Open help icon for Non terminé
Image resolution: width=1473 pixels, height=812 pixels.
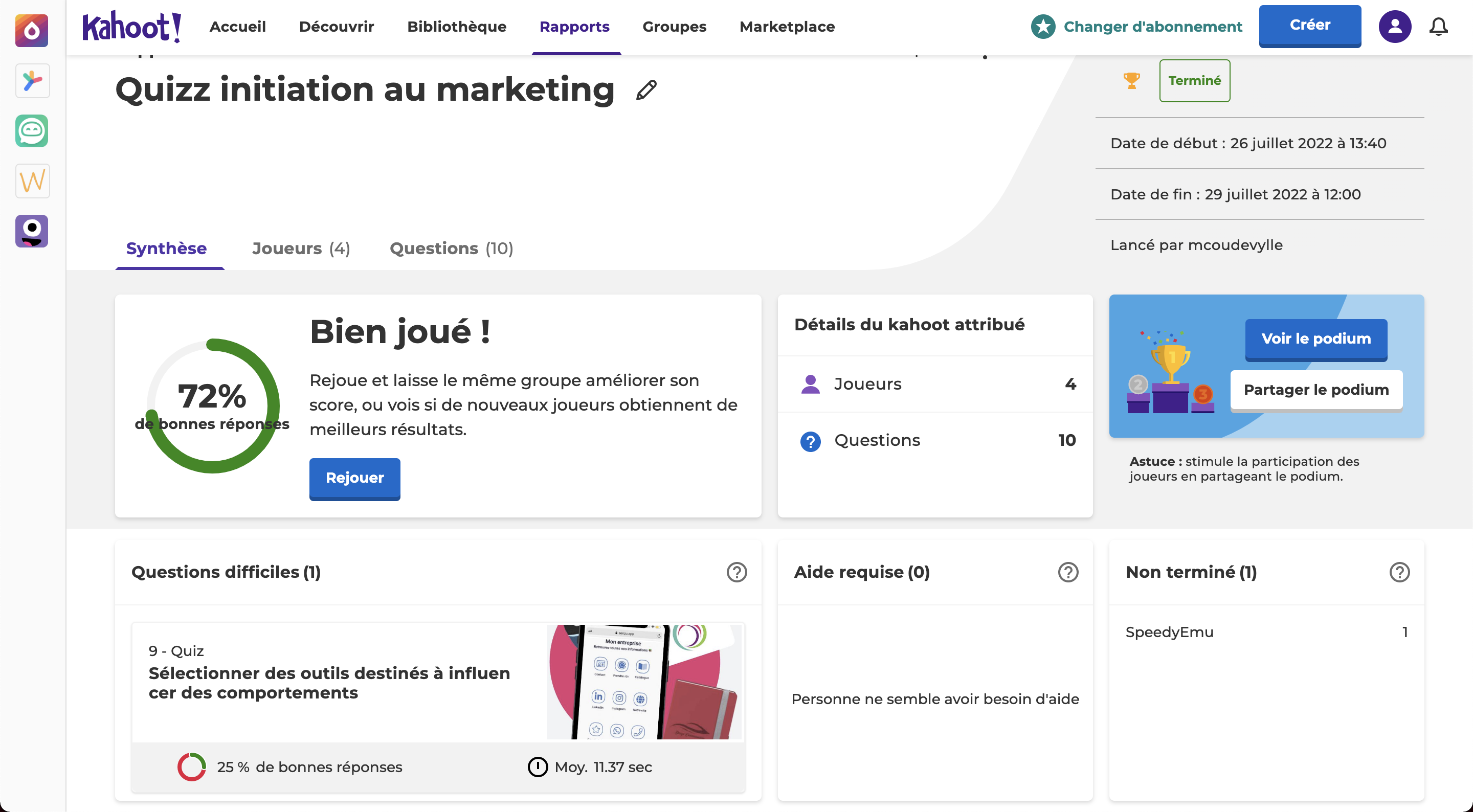[1399, 572]
